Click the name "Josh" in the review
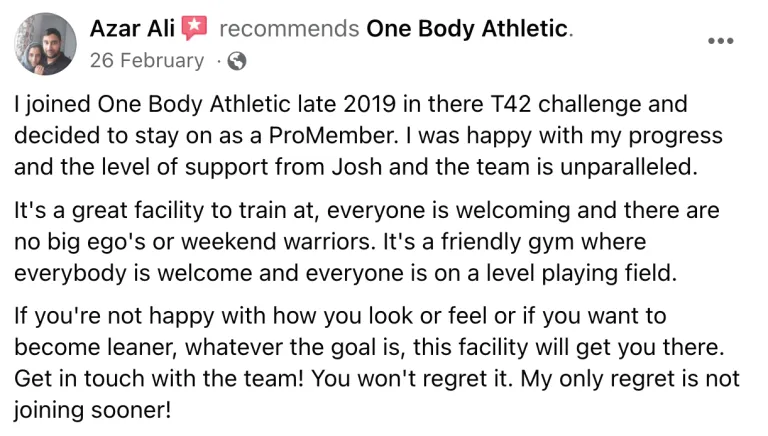Viewport: 768px width, 436px height. tap(357, 167)
